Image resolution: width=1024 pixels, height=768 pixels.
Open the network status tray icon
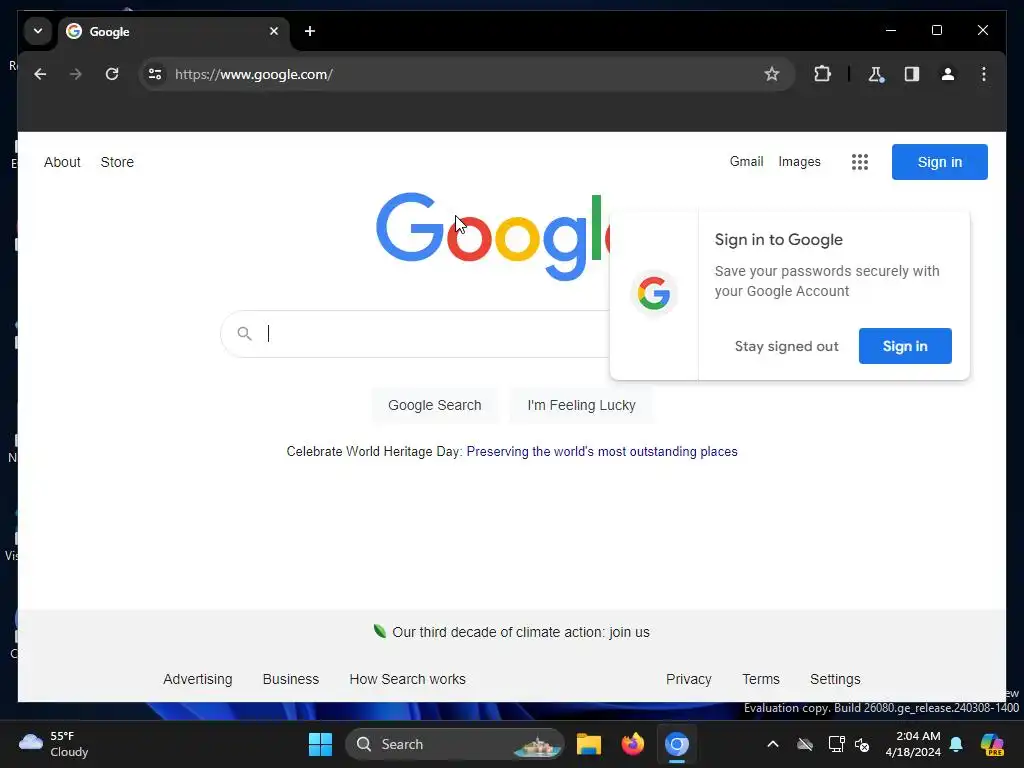[x=836, y=744]
